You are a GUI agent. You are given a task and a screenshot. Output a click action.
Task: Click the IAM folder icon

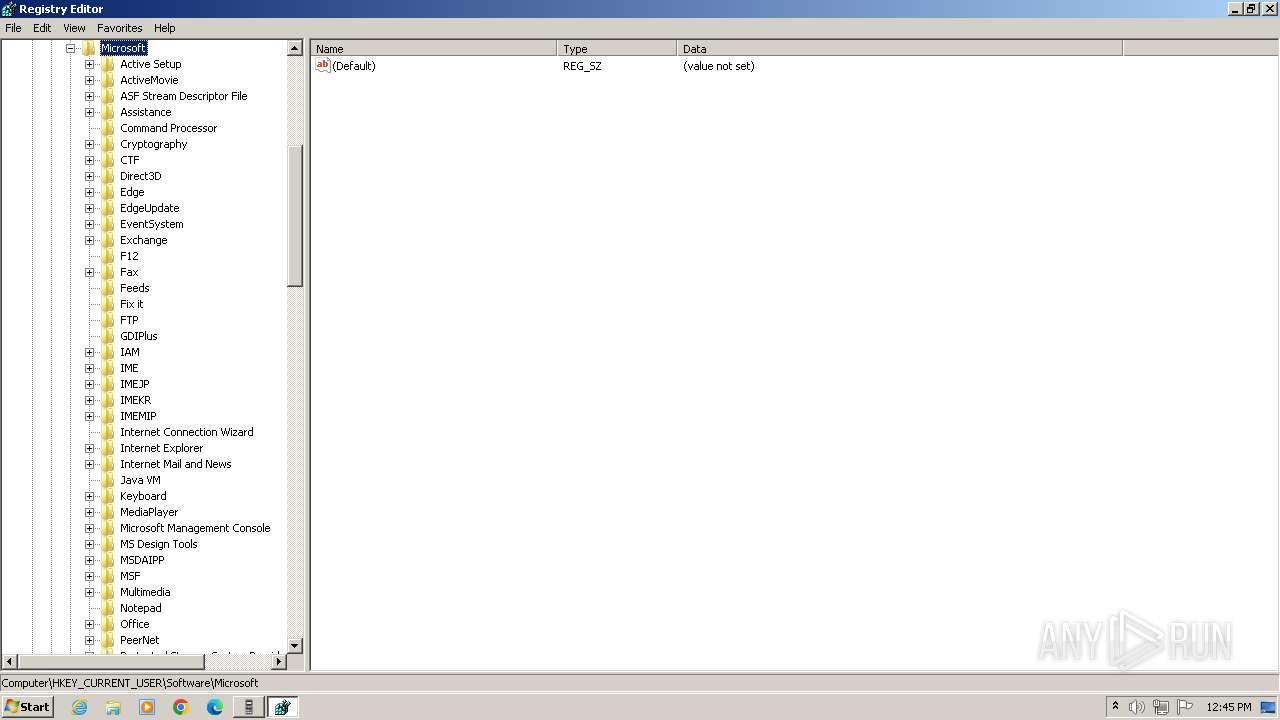[x=108, y=352]
